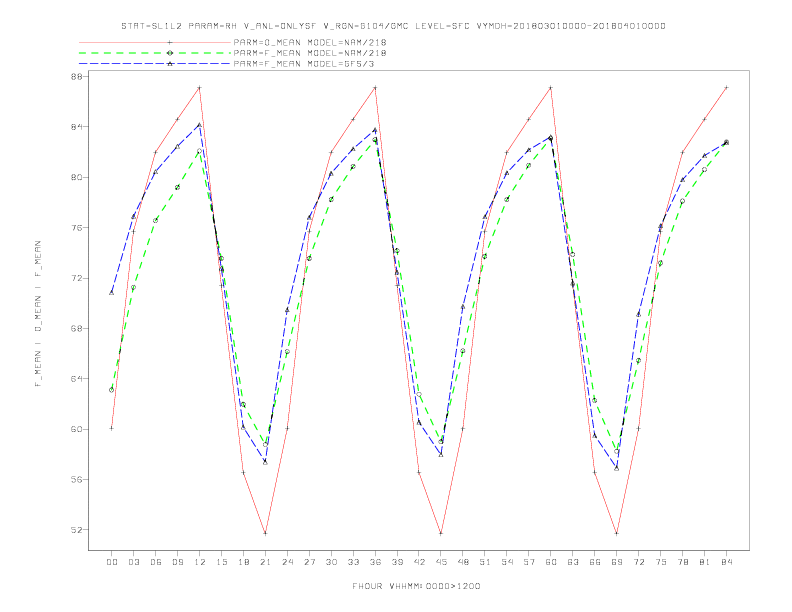Select green legend entry PARM=F_MEAN MODEL=NAM/218
The width and height of the screenshot is (792, 612).
pos(310,53)
